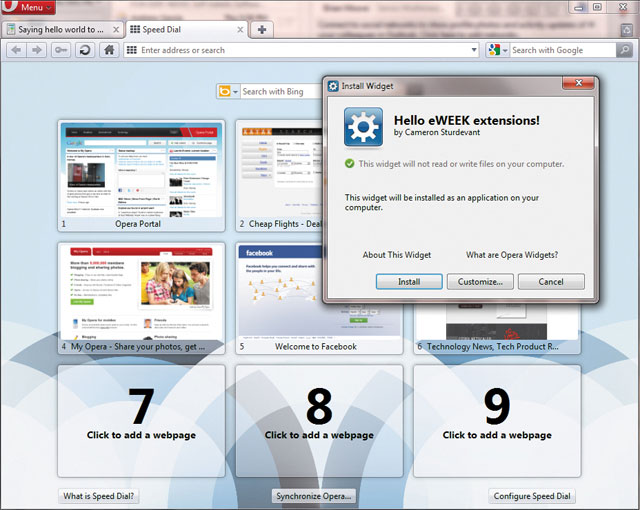Click the 'Customize...' button in the dialog
This screenshot has width=640, height=510.
480,282
